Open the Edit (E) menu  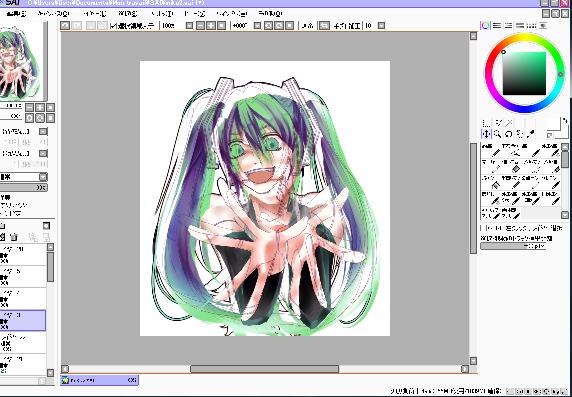click(16, 14)
